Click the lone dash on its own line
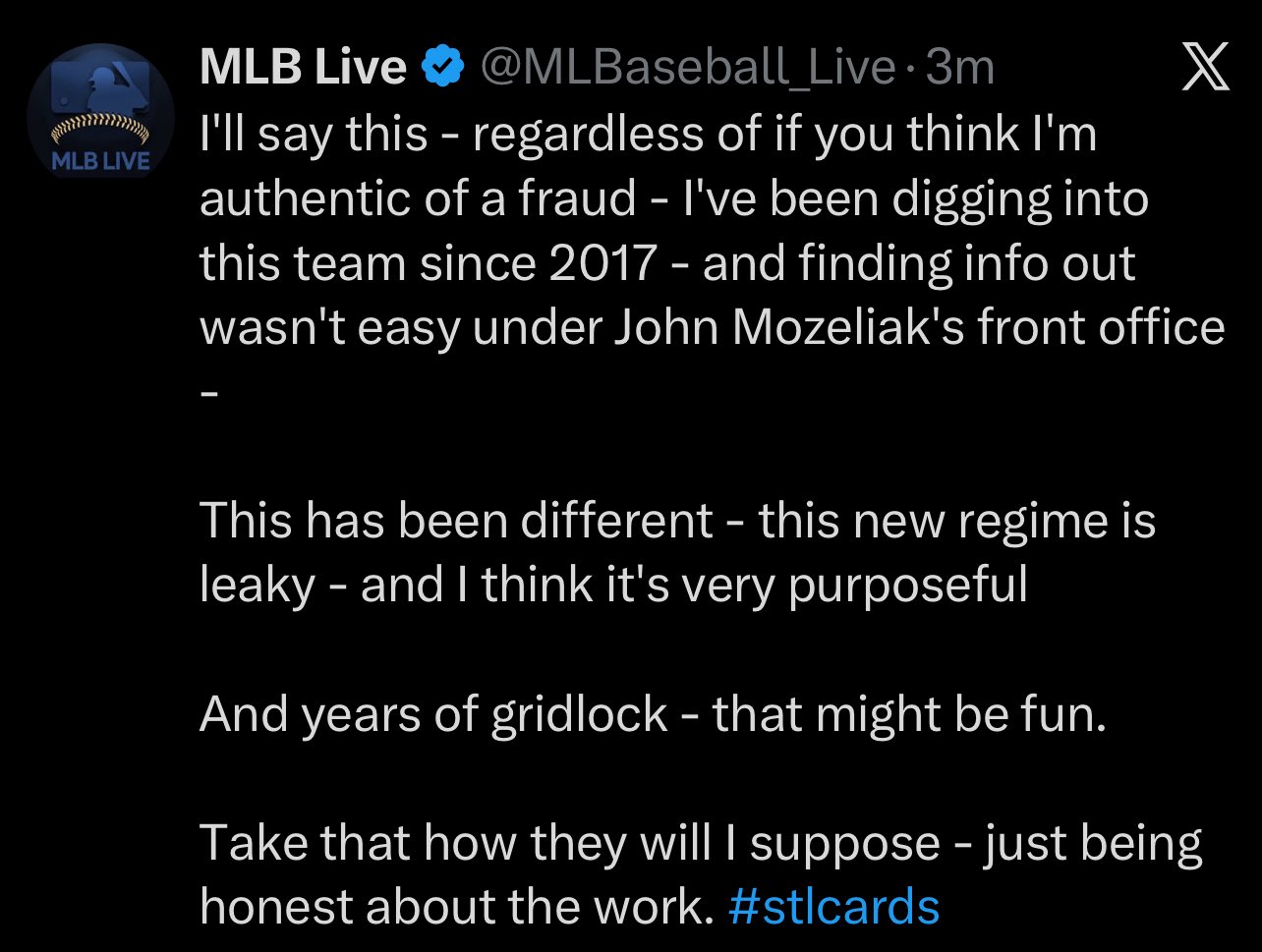This screenshot has height=952, width=1262. tap(207, 390)
